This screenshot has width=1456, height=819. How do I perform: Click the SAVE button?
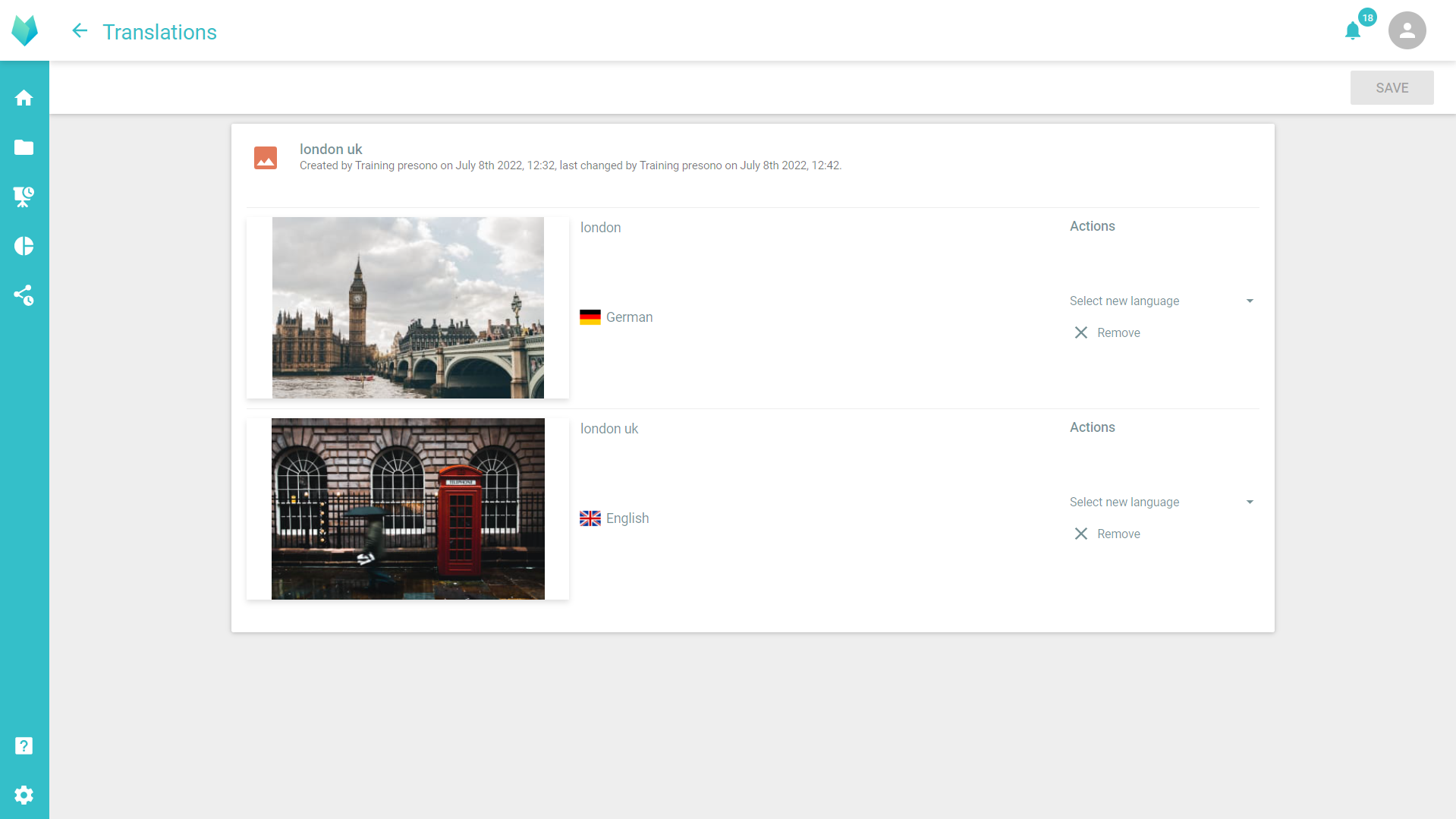(x=1392, y=88)
